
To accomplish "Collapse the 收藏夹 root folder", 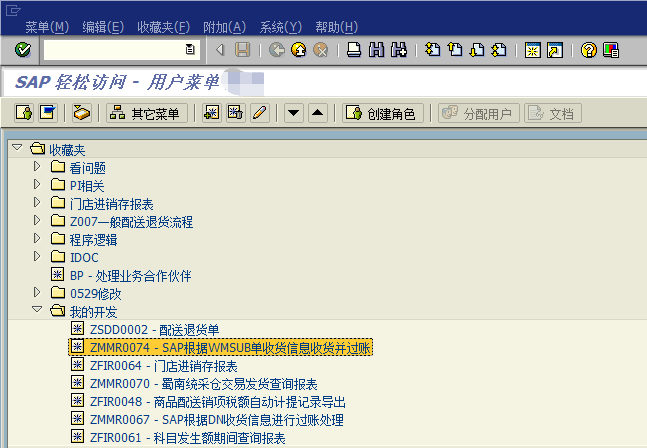I will coord(17,148).
